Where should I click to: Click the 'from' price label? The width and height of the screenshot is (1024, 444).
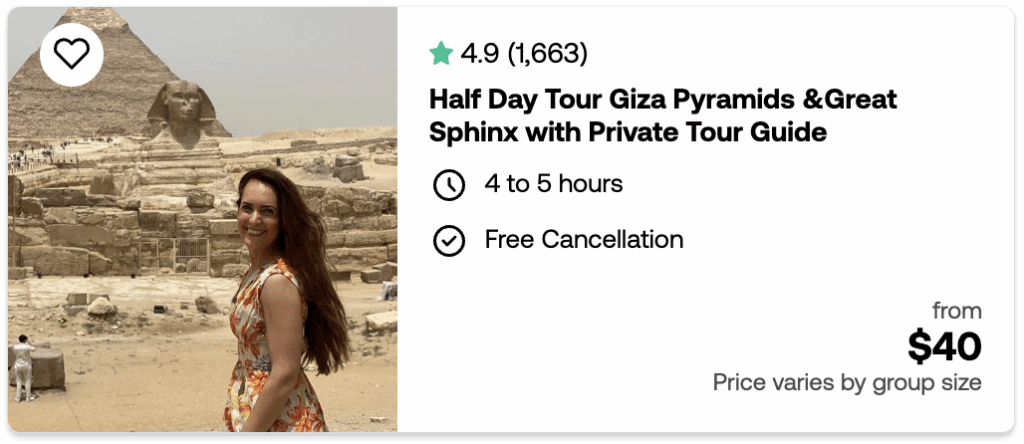956,310
